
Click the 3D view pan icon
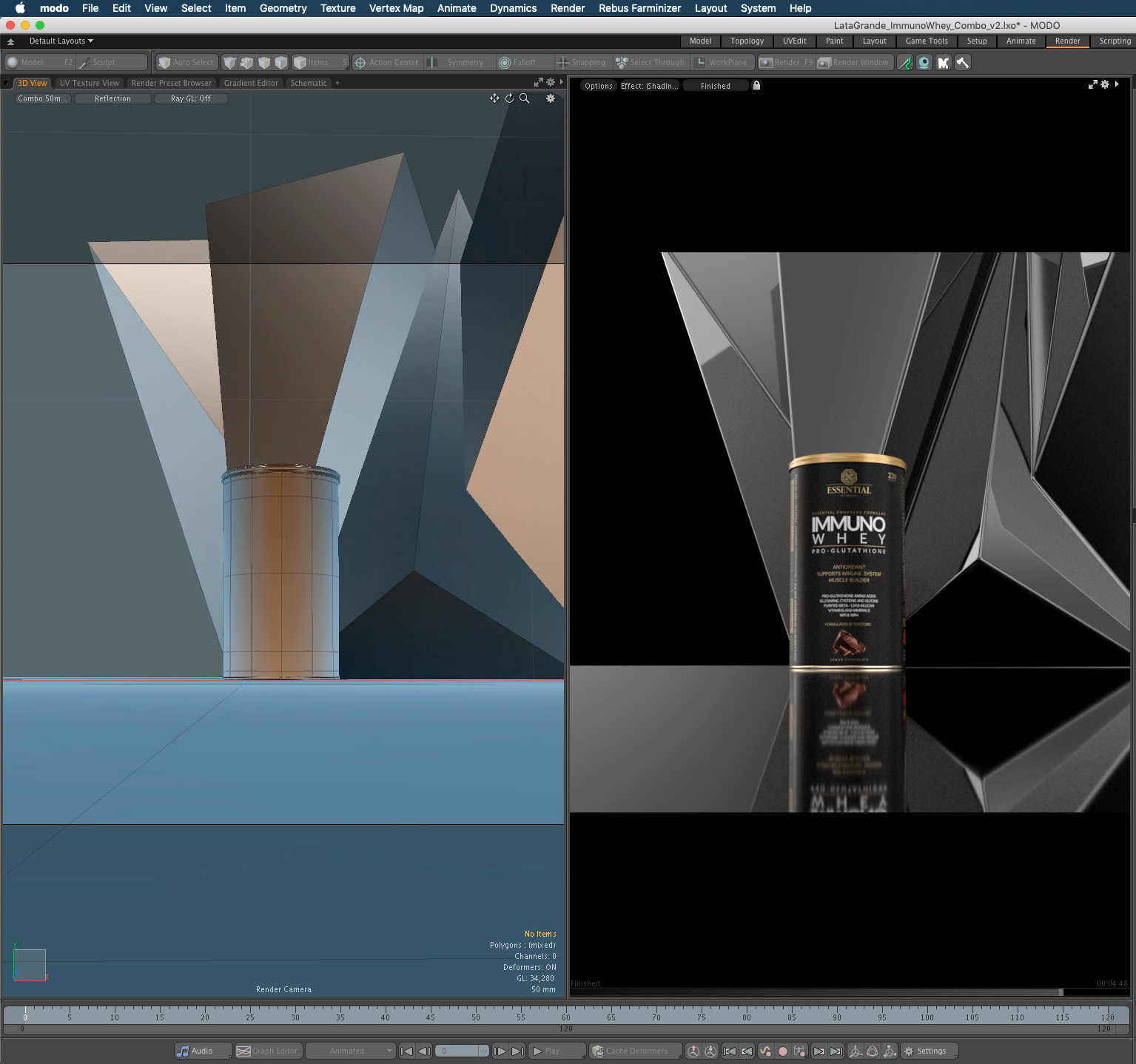494,98
